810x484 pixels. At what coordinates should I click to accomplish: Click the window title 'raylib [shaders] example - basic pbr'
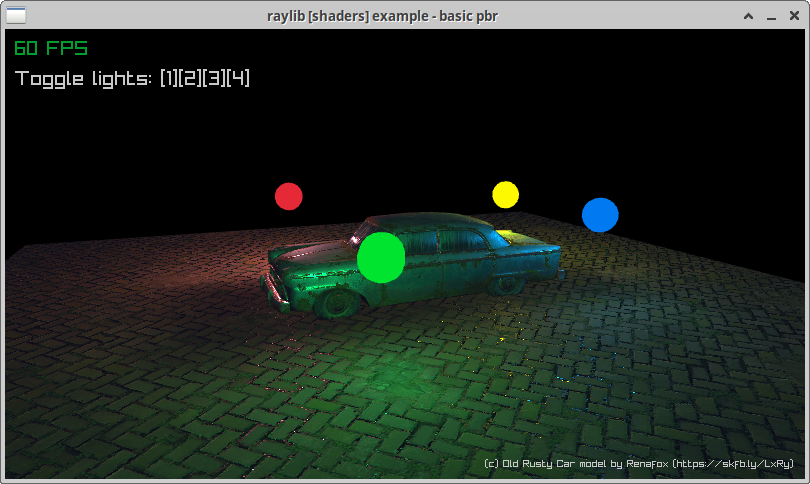point(382,17)
